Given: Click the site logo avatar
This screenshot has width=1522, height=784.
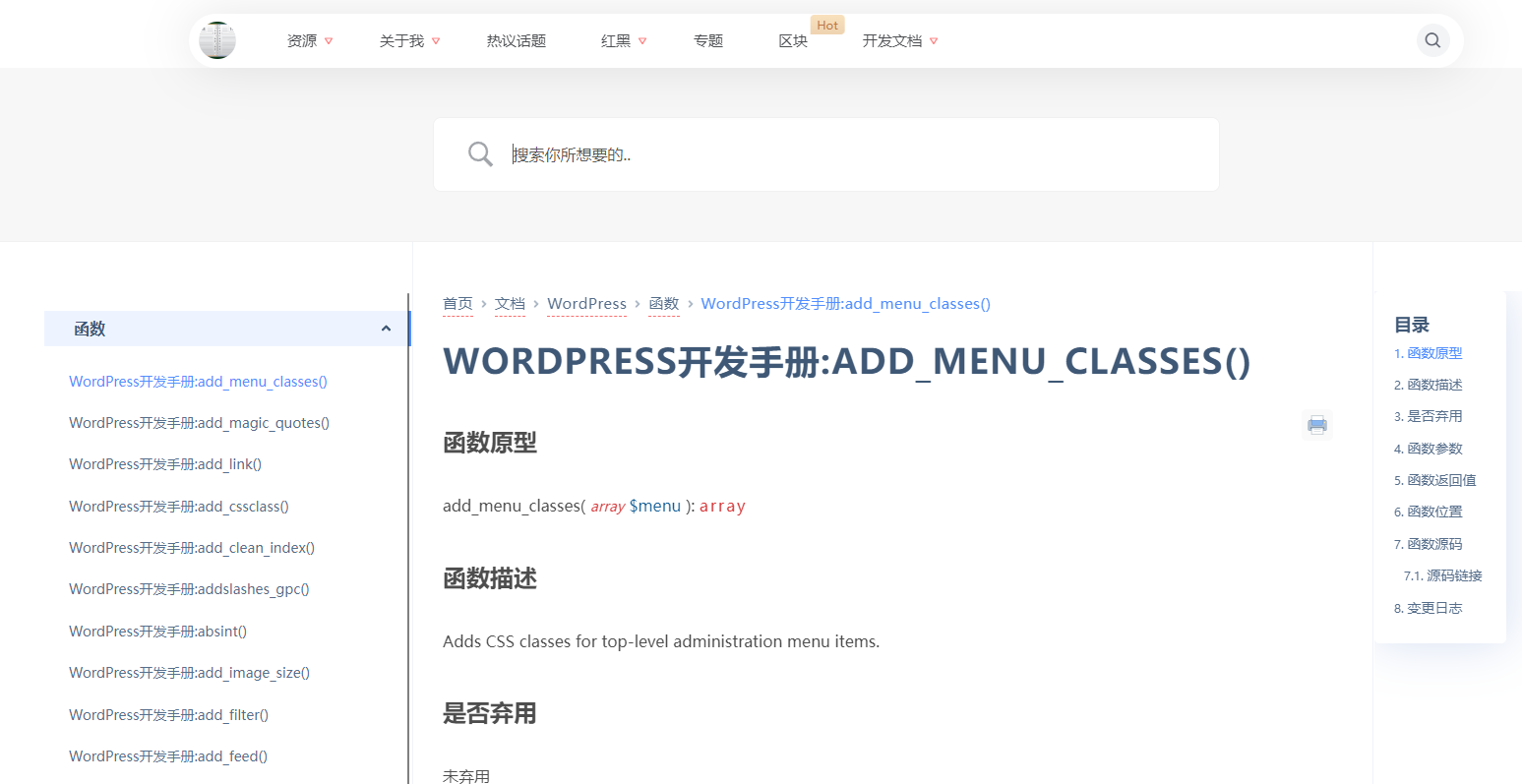Looking at the screenshot, I should pyautogui.click(x=217, y=40).
